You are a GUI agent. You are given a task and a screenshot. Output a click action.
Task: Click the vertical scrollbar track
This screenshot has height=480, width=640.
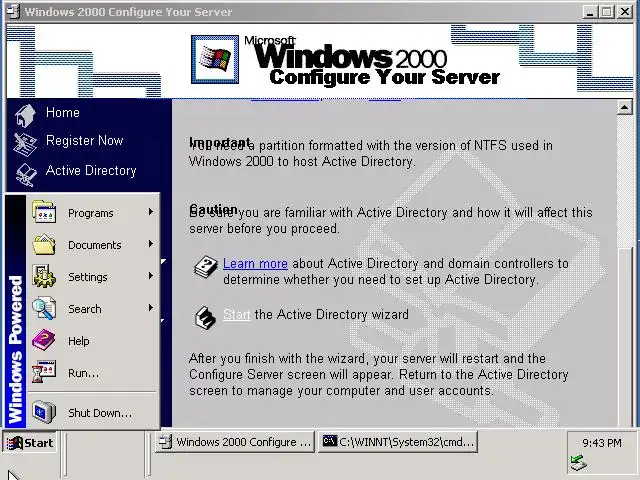pos(625,182)
